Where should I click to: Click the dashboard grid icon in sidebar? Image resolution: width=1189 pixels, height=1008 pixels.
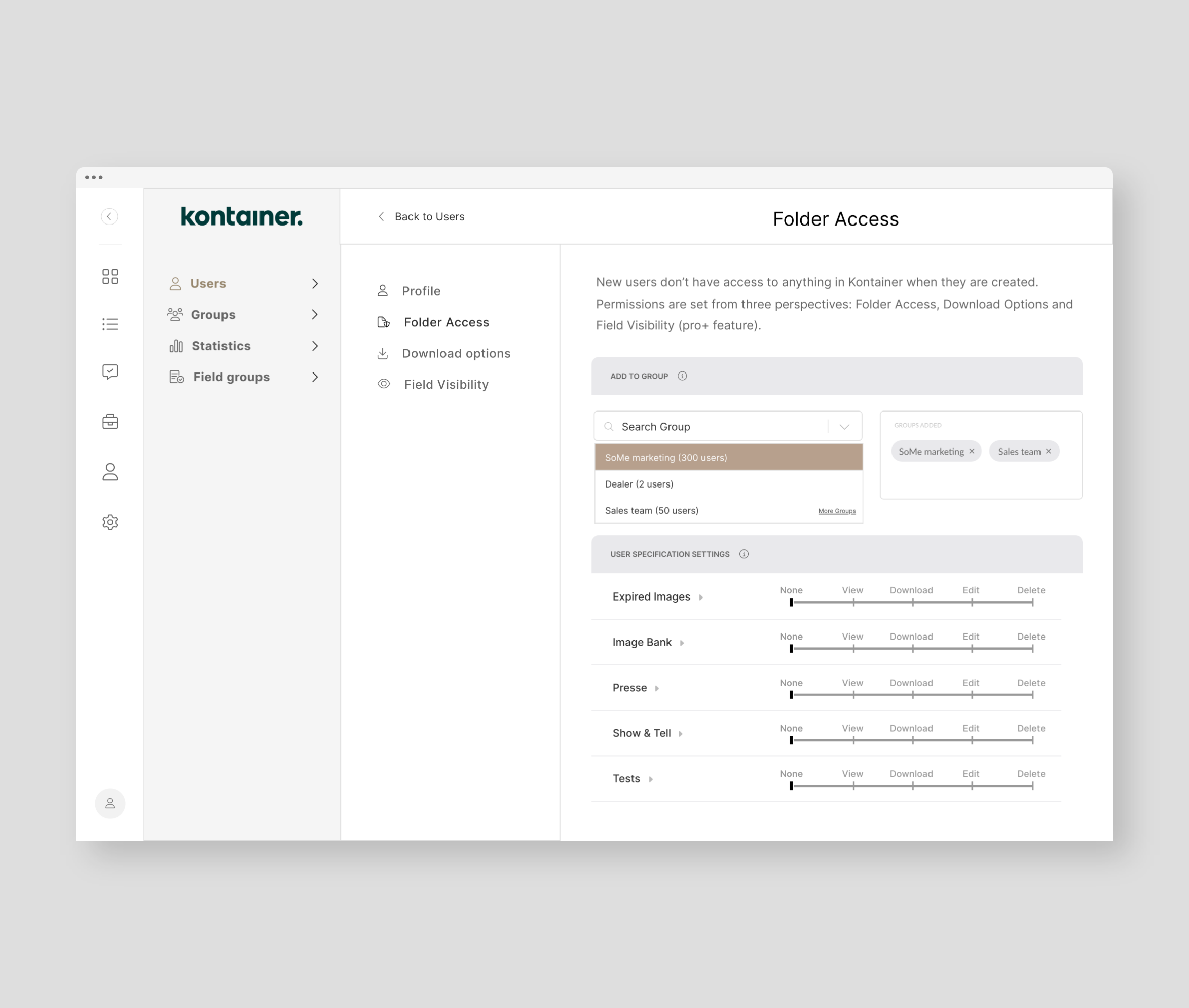pyautogui.click(x=110, y=277)
